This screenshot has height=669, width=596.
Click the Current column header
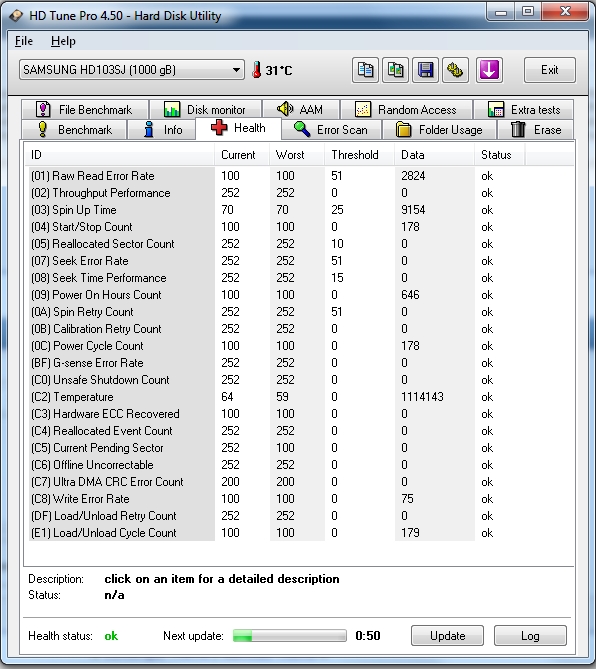coord(242,155)
